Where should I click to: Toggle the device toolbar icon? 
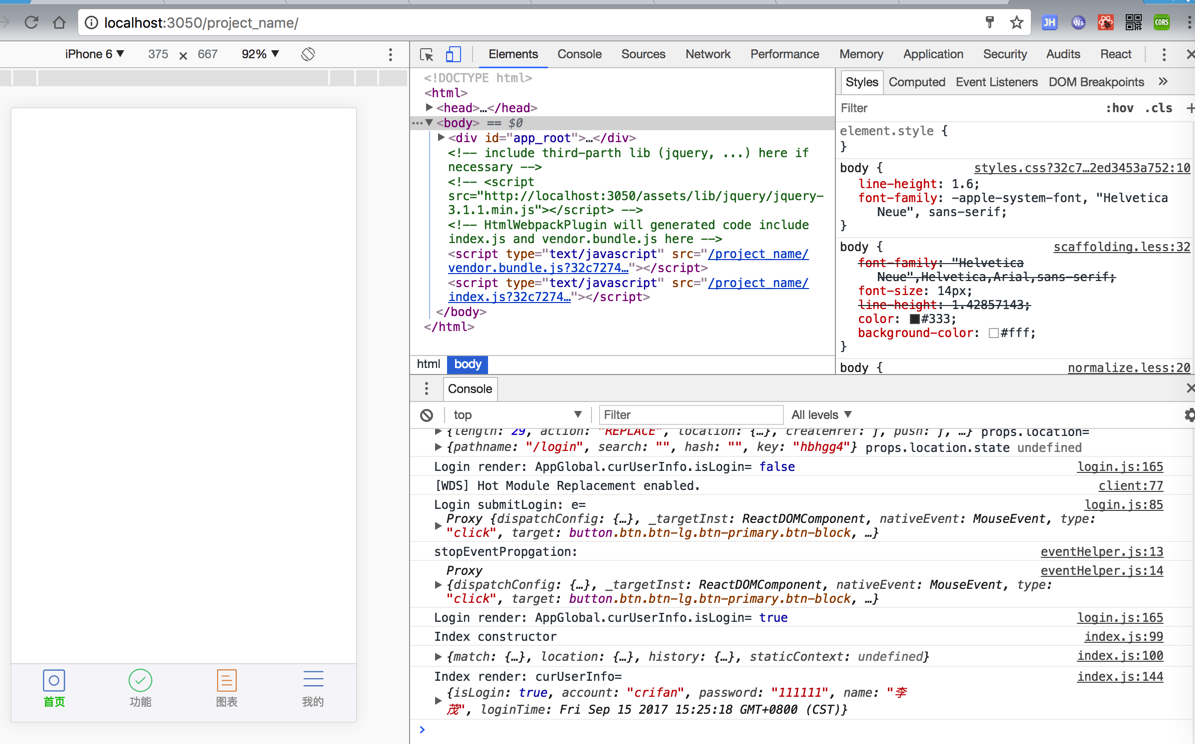coord(453,55)
